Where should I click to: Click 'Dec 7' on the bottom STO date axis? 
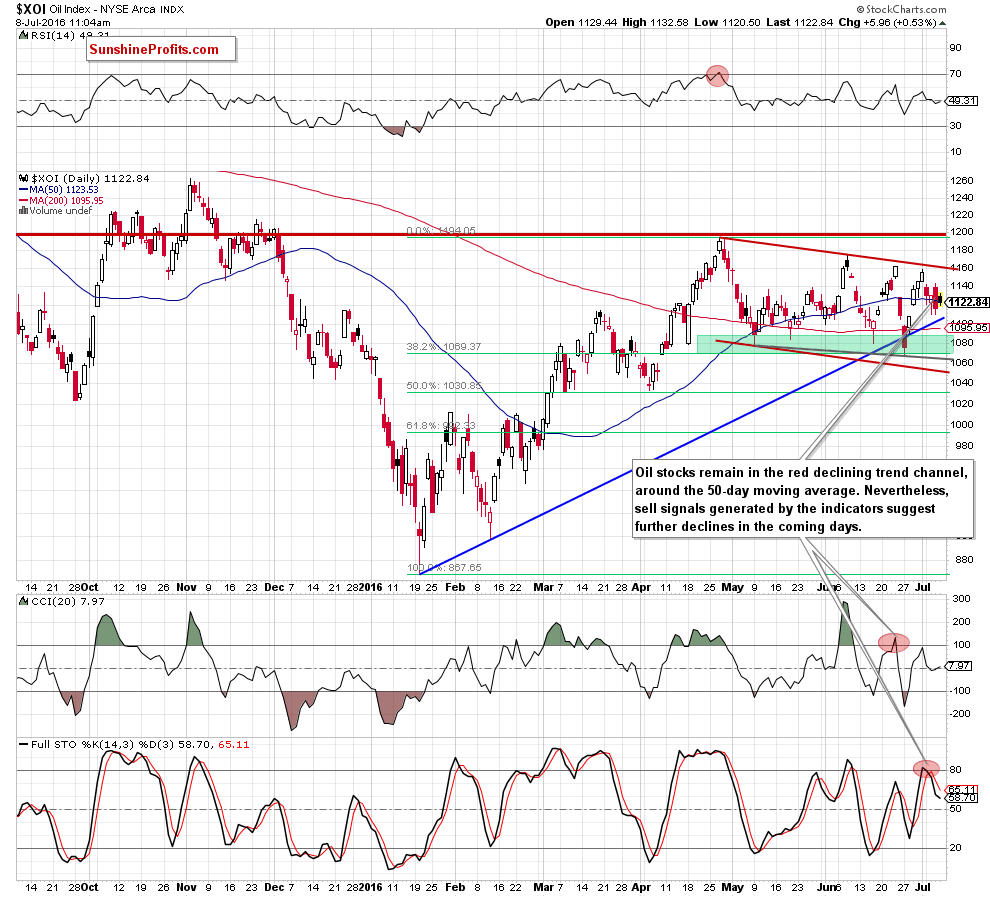279,887
